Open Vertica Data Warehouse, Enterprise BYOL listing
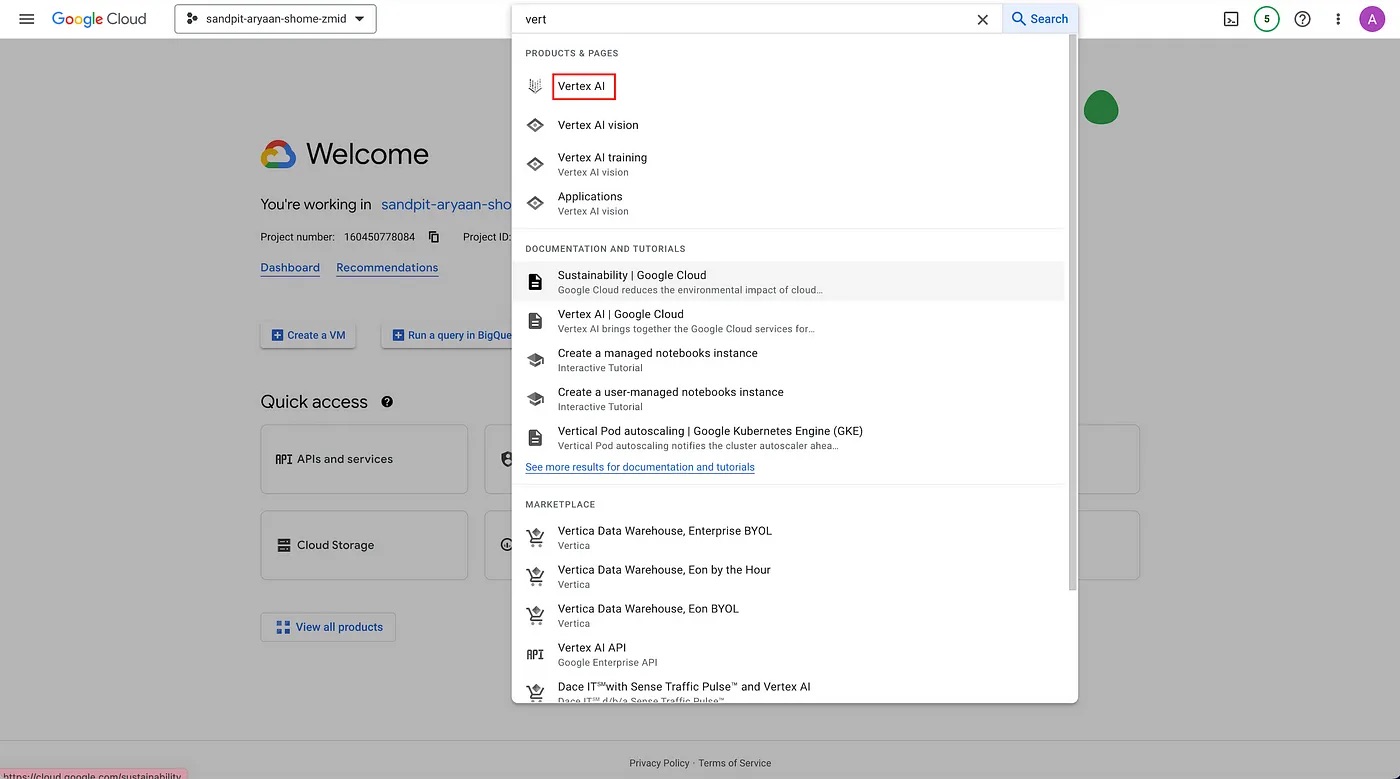 pyautogui.click(x=788, y=538)
